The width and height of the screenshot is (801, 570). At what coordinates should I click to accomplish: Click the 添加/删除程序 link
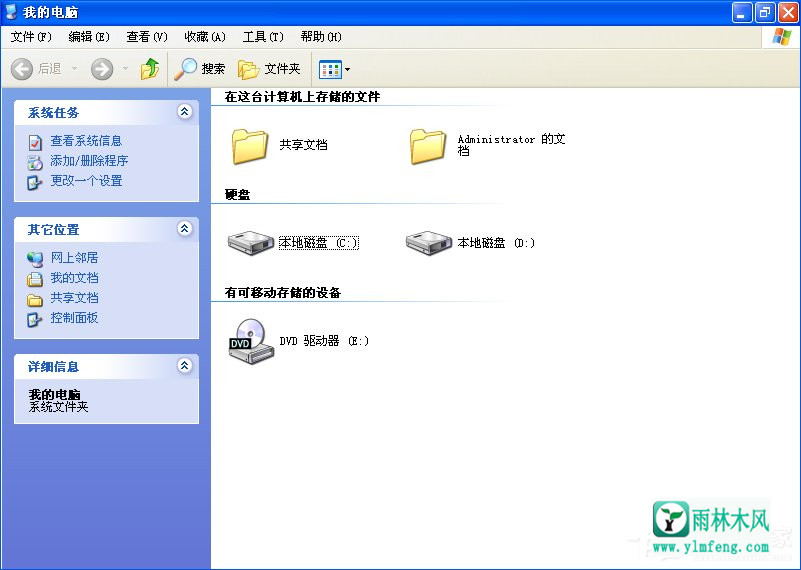(x=89, y=161)
